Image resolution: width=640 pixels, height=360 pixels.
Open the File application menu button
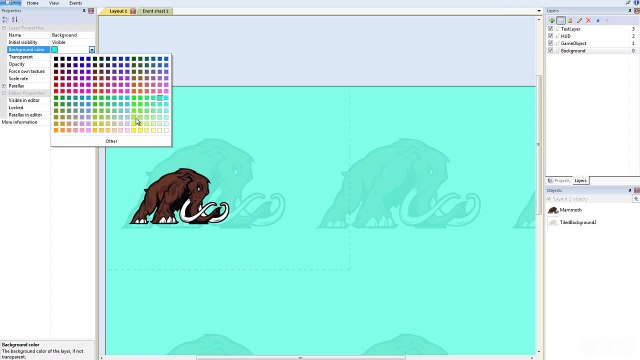(x=11, y=2)
